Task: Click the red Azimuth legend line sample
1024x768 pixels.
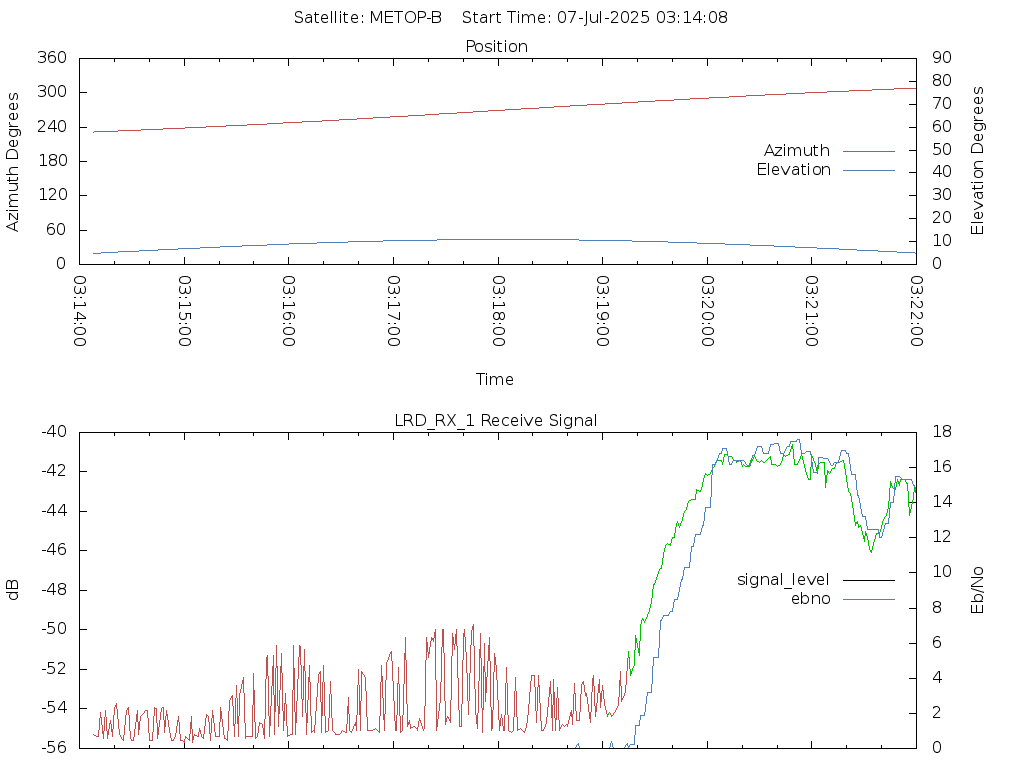Action: 869,151
